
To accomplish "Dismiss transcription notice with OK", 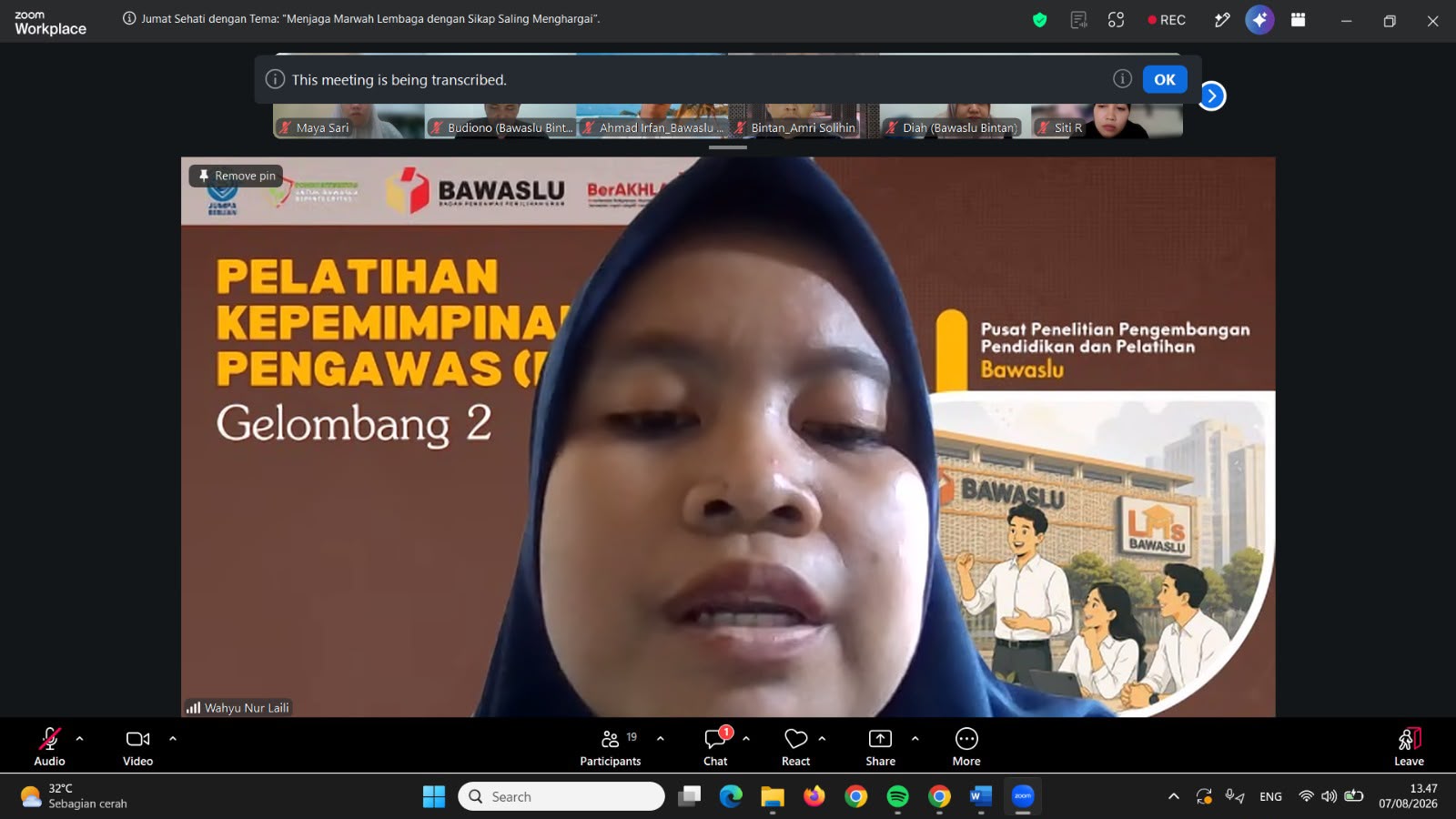I will (x=1165, y=79).
